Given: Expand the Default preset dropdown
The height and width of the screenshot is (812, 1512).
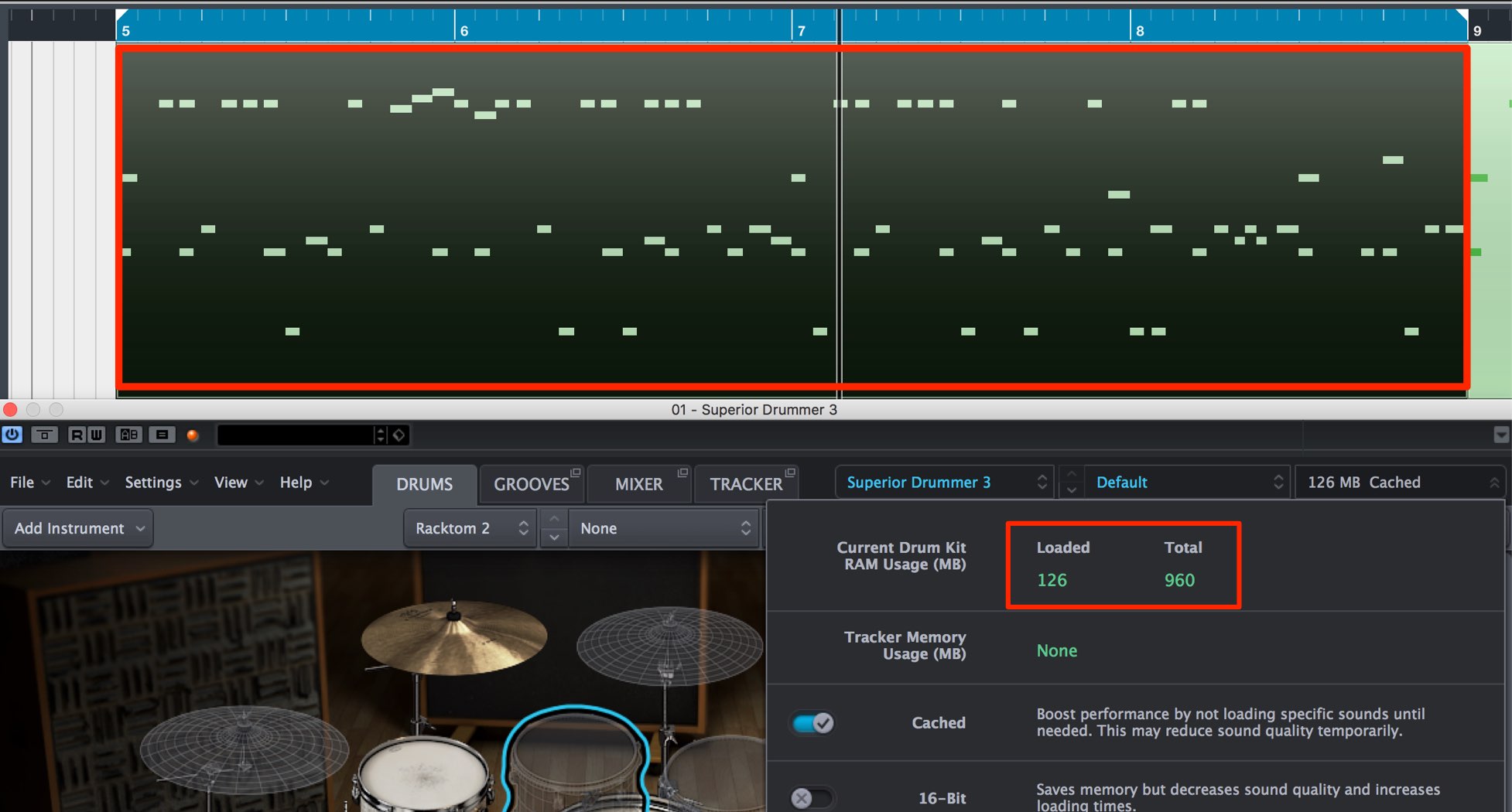Looking at the screenshot, I should pyautogui.click(x=1188, y=483).
